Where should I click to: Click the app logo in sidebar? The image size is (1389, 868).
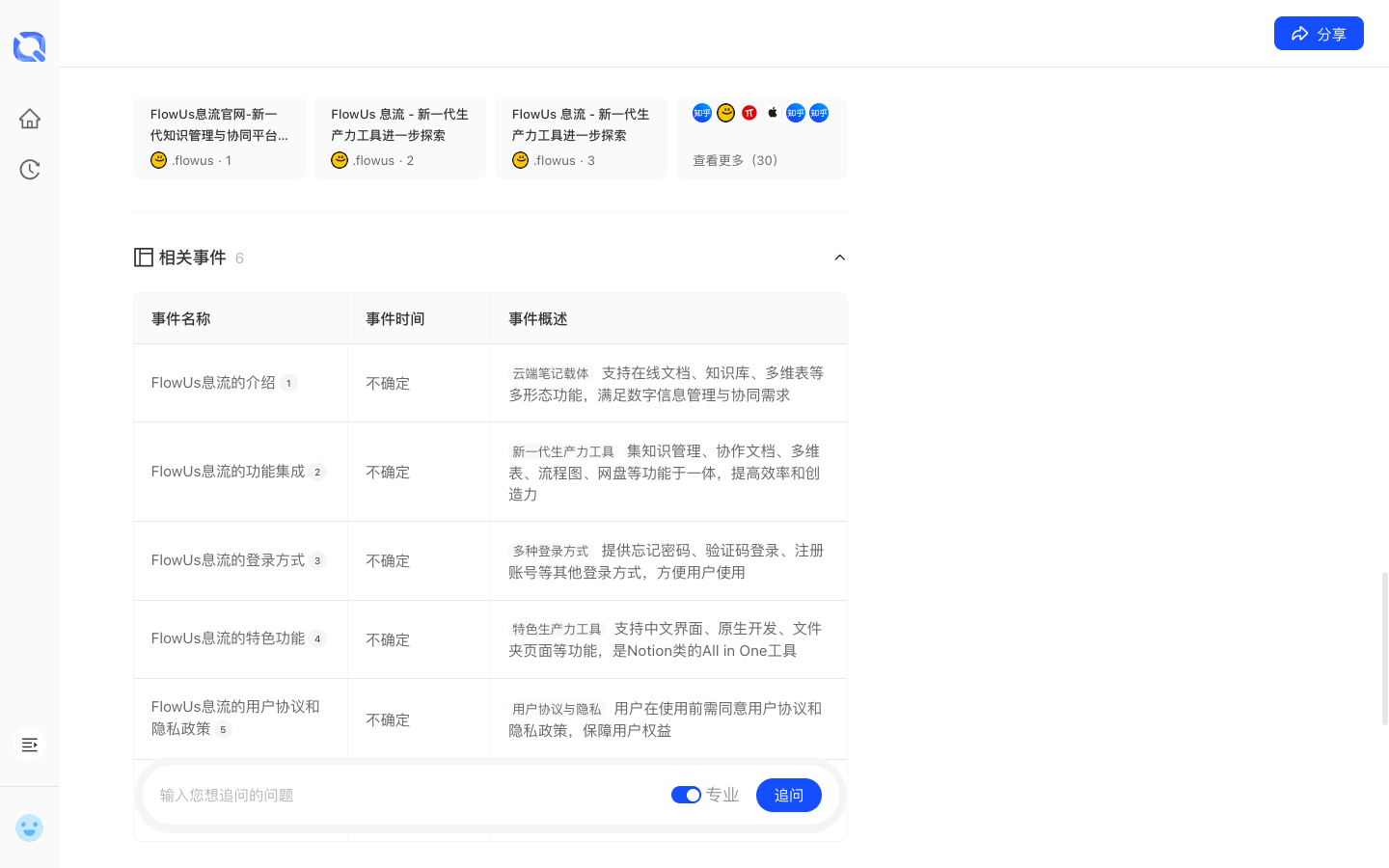tap(30, 46)
